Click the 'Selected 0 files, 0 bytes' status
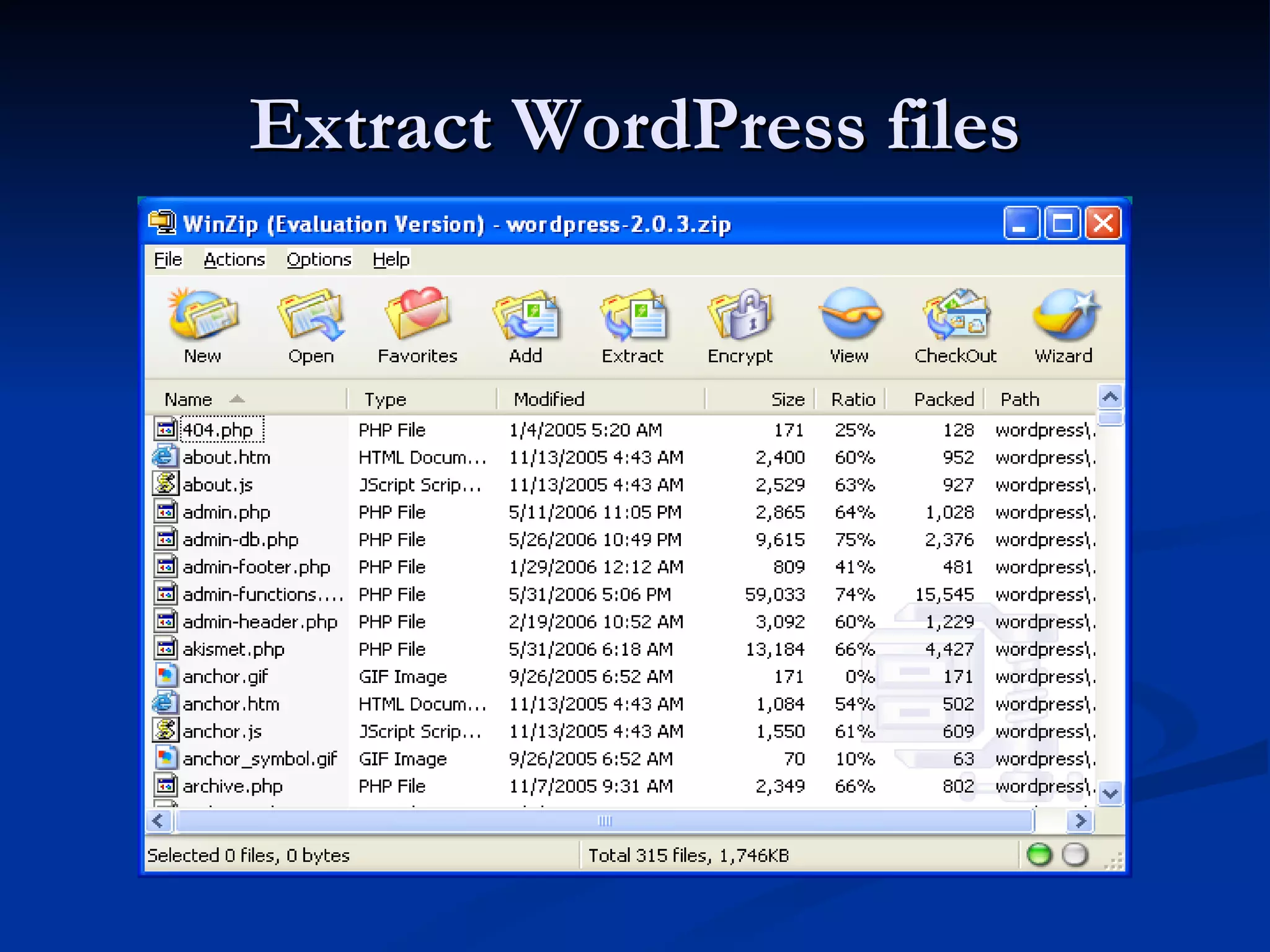 click(248, 855)
